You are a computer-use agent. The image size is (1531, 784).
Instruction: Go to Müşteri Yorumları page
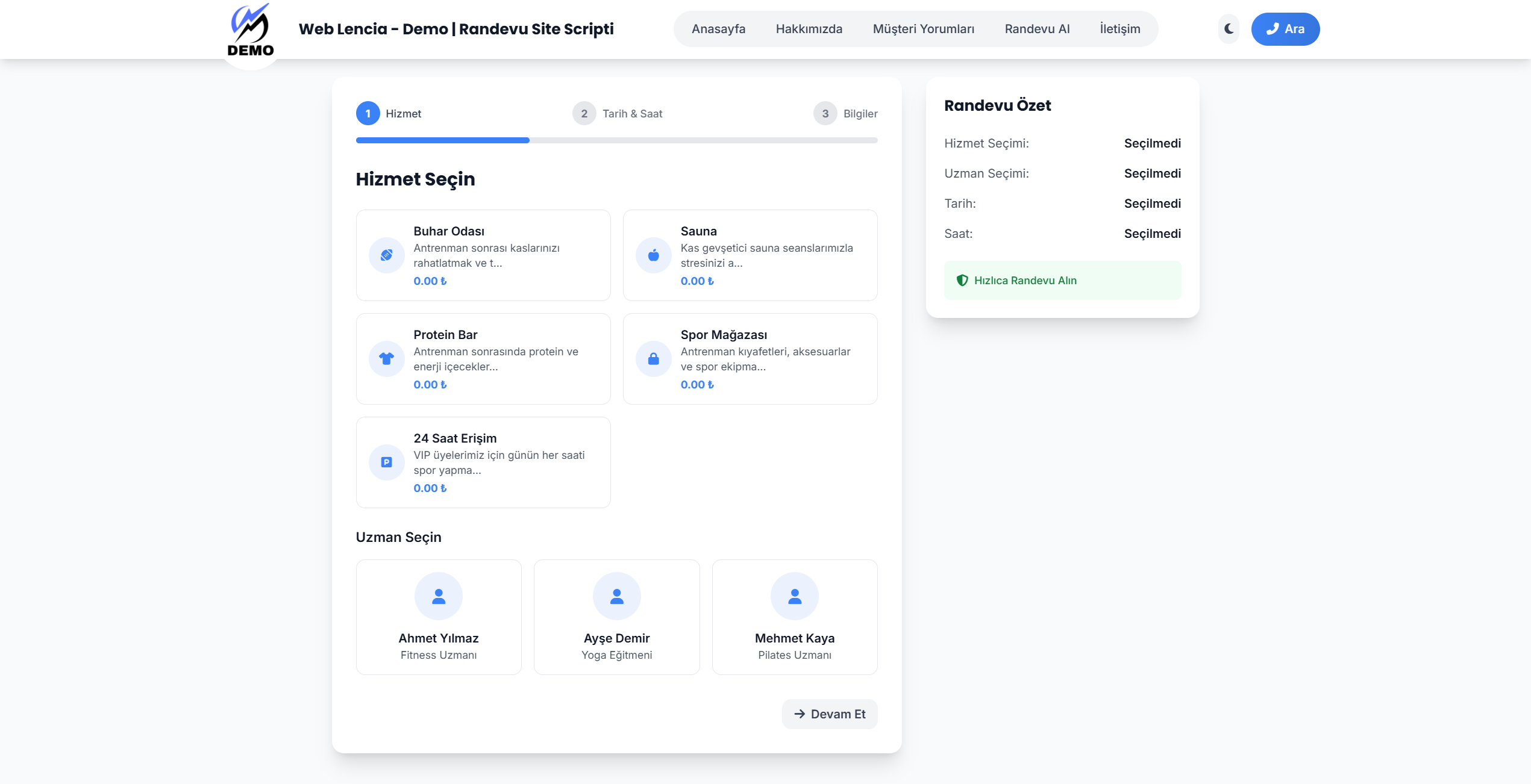[923, 29]
